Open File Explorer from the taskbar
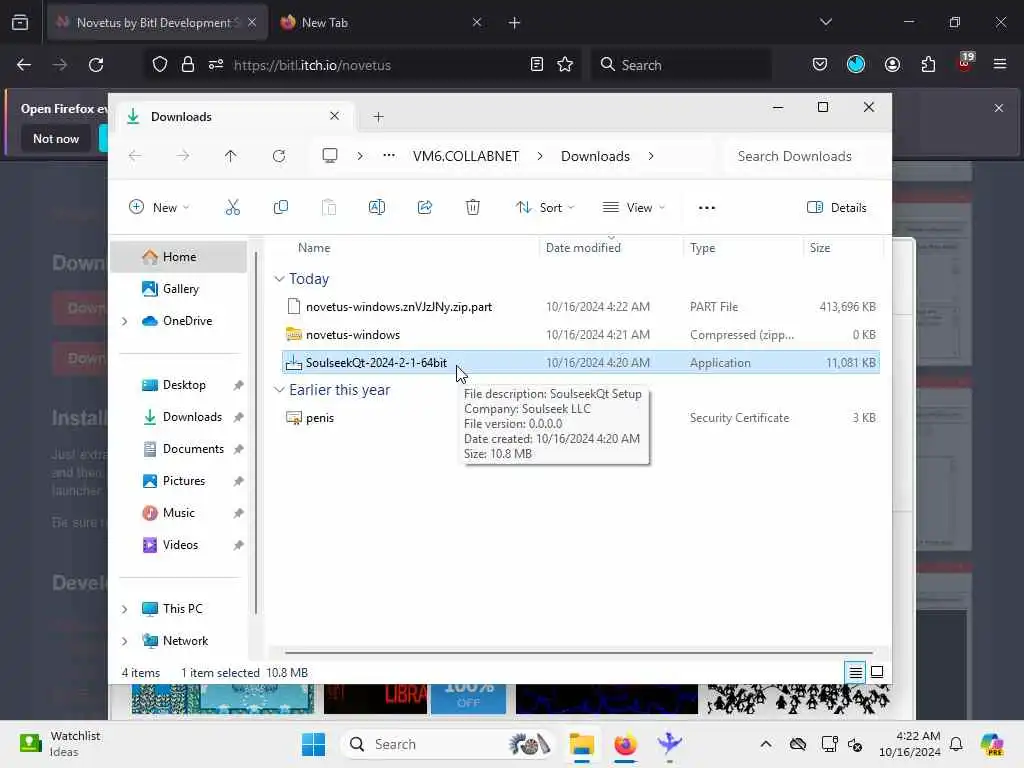Screen dimensions: 1024x768 click(x=581, y=744)
